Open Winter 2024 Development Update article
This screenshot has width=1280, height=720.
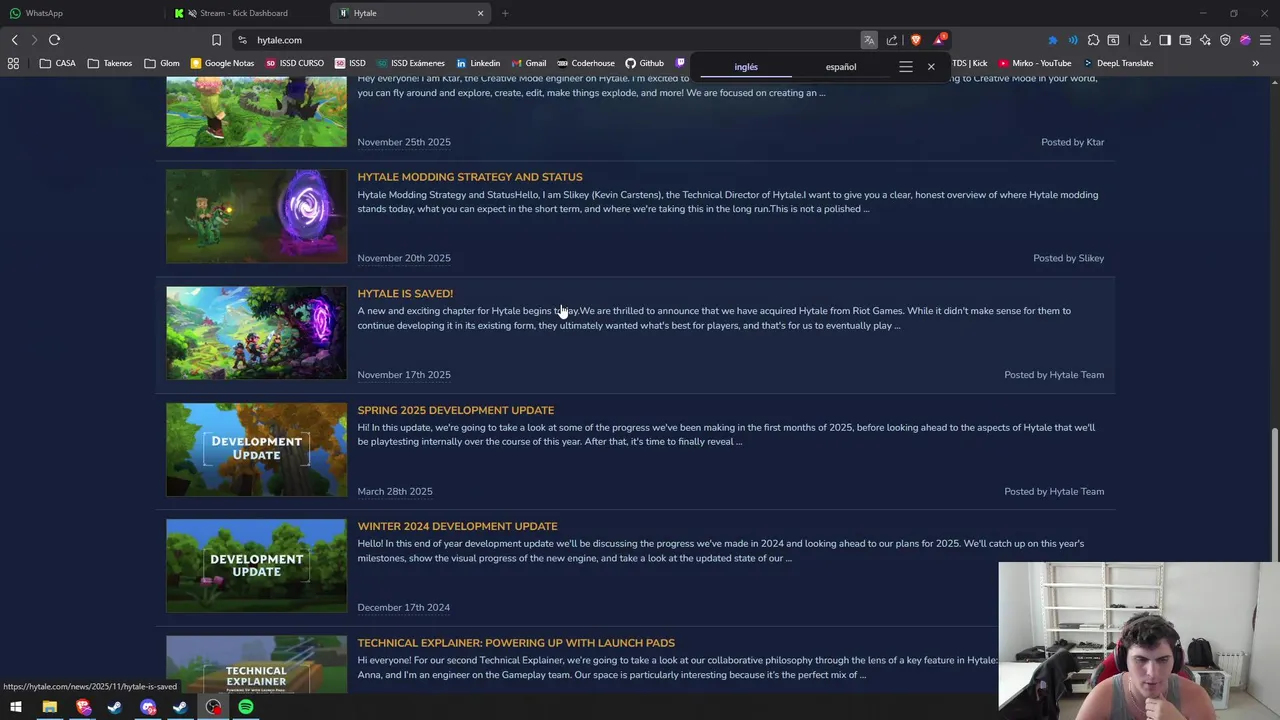point(458,526)
